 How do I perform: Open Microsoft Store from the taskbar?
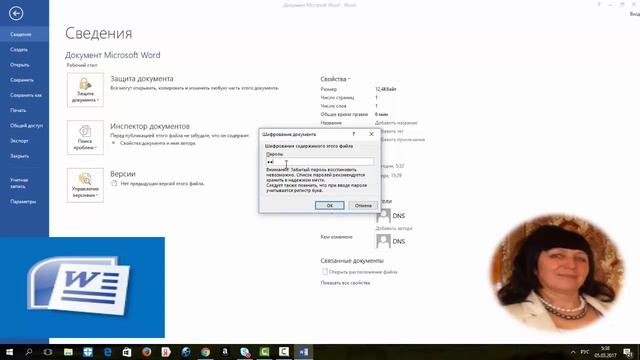(x=127, y=352)
